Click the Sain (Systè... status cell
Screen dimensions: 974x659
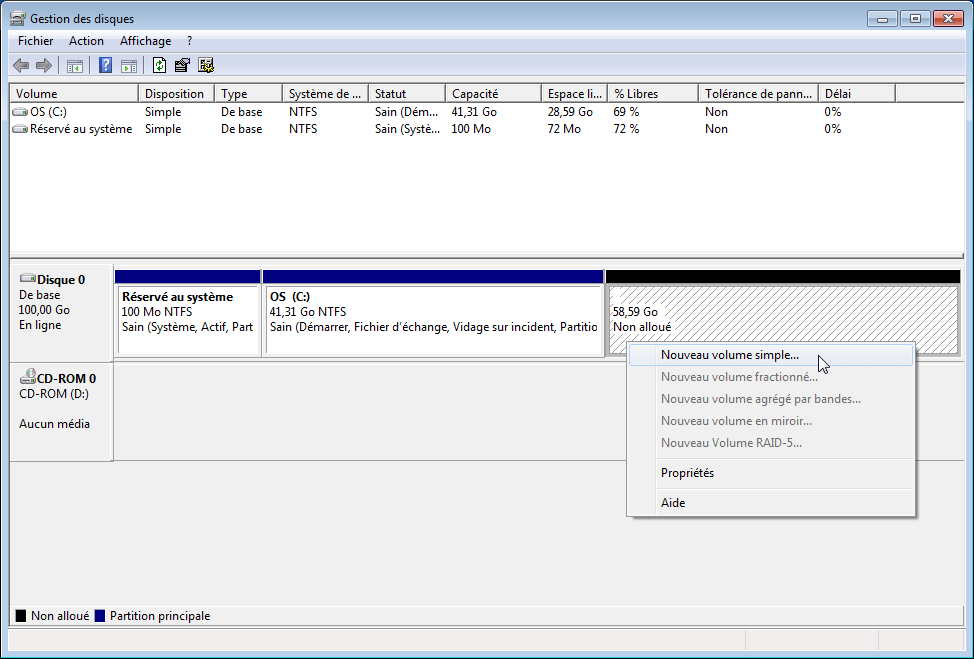[x=407, y=129]
